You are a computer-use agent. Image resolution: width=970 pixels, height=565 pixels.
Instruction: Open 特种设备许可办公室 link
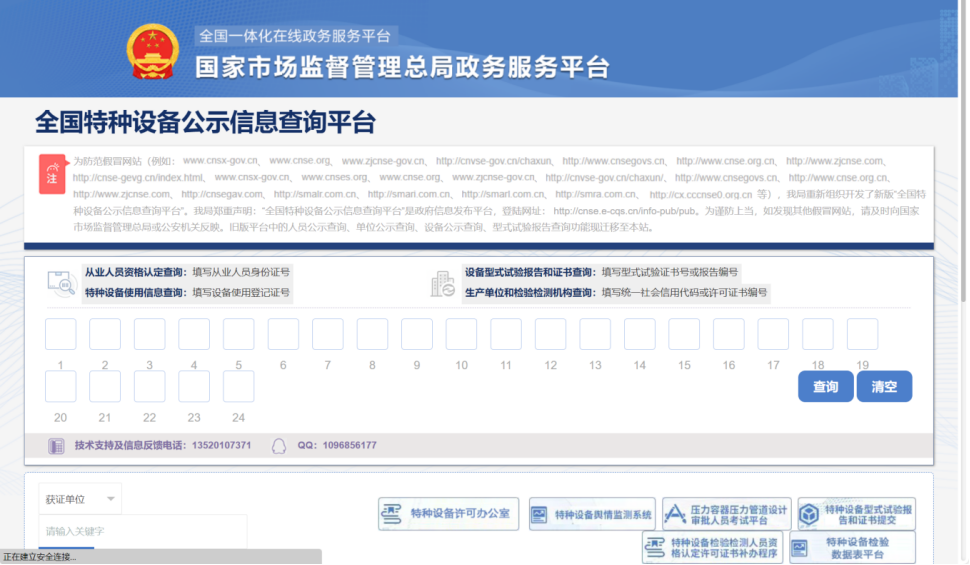pyautogui.click(x=449, y=514)
